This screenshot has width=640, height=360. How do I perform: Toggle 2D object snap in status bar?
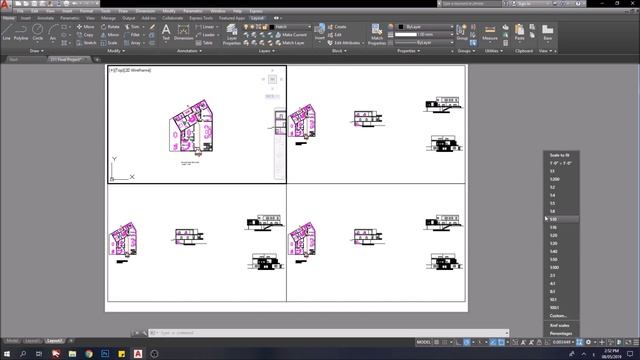click(x=501, y=342)
